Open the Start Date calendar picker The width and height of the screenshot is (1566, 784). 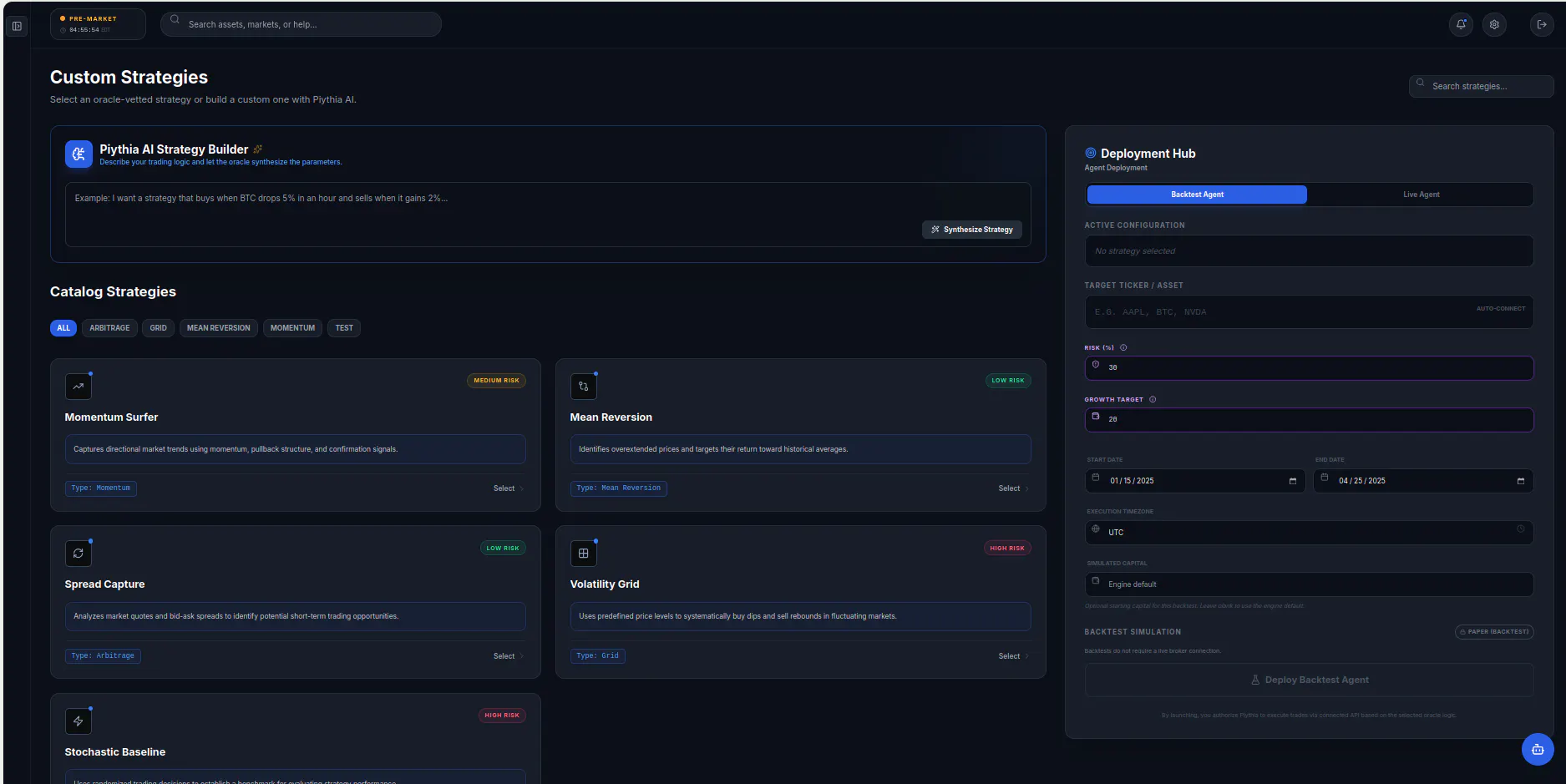tap(1293, 481)
